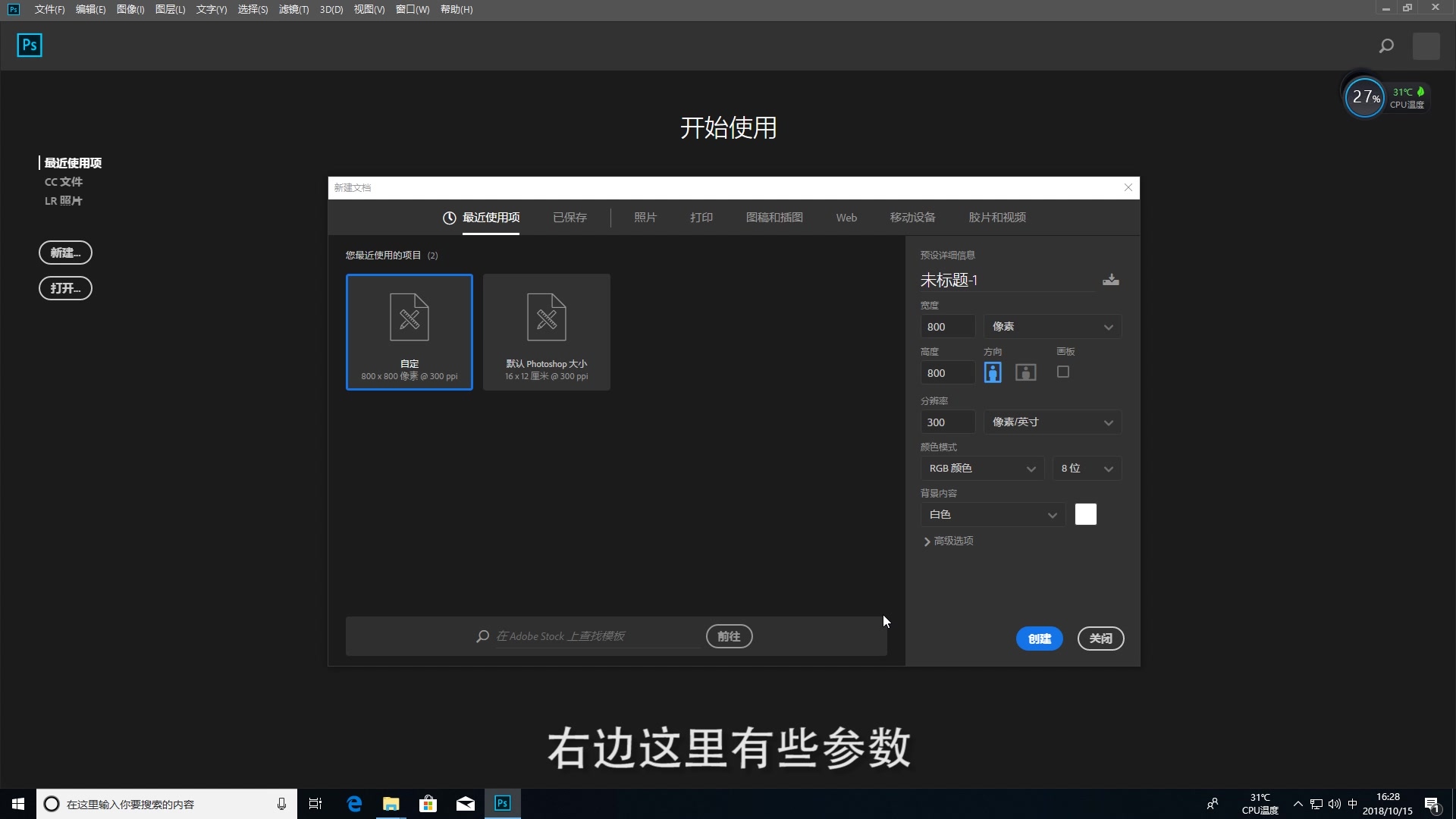Click the 前往 button in the Stock search bar

pyautogui.click(x=728, y=635)
